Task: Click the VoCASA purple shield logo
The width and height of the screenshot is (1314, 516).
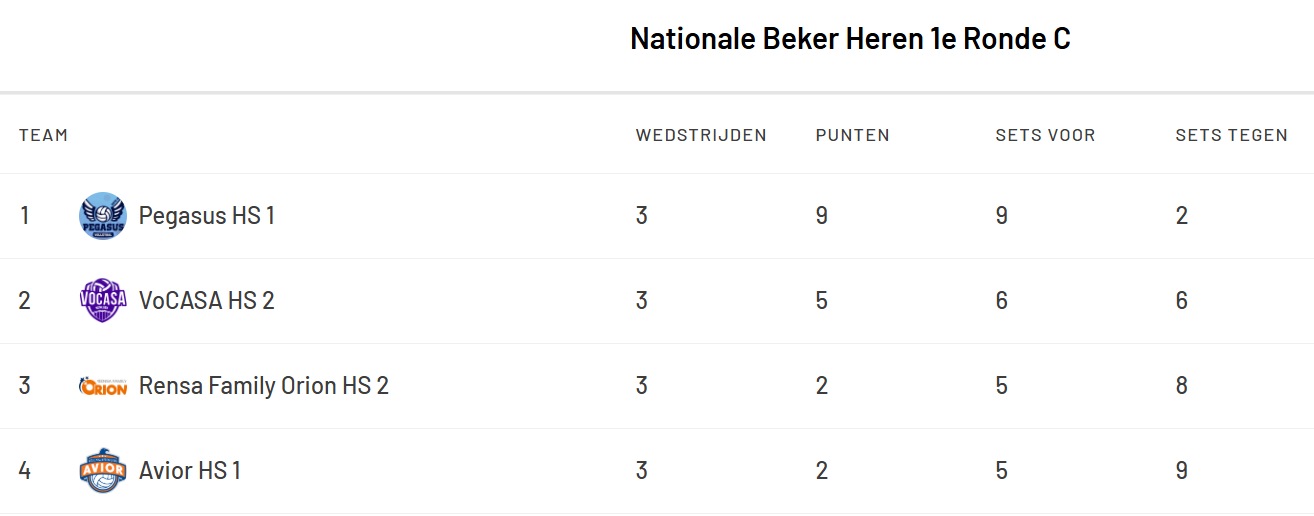Action: (103, 301)
